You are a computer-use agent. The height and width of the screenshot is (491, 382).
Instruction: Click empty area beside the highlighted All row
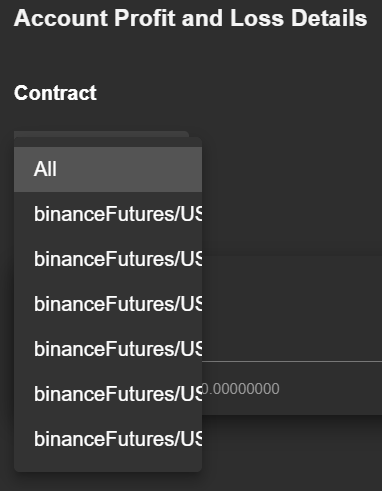292,169
